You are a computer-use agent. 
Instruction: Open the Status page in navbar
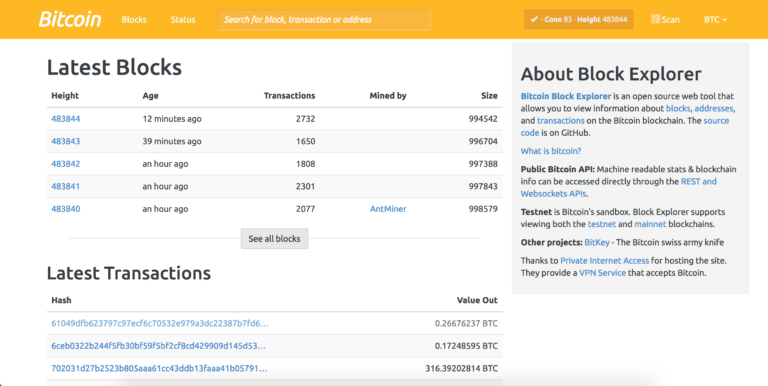(183, 20)
